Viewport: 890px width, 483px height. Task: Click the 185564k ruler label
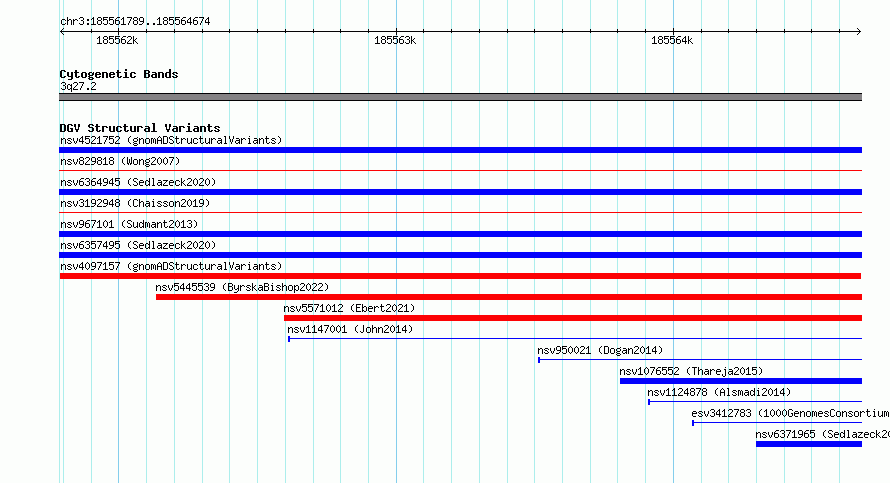(672, 40)
